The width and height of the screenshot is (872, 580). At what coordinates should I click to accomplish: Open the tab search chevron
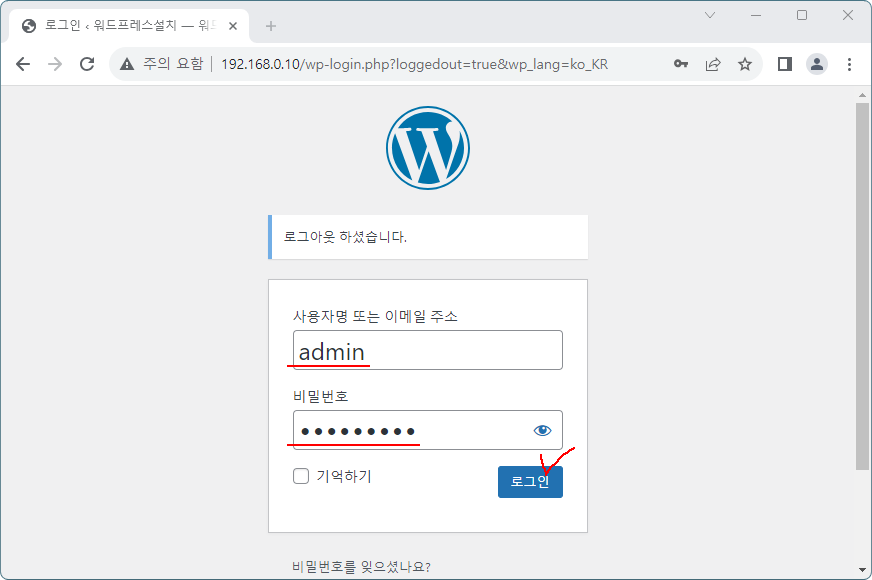click(x=710, y=15)
